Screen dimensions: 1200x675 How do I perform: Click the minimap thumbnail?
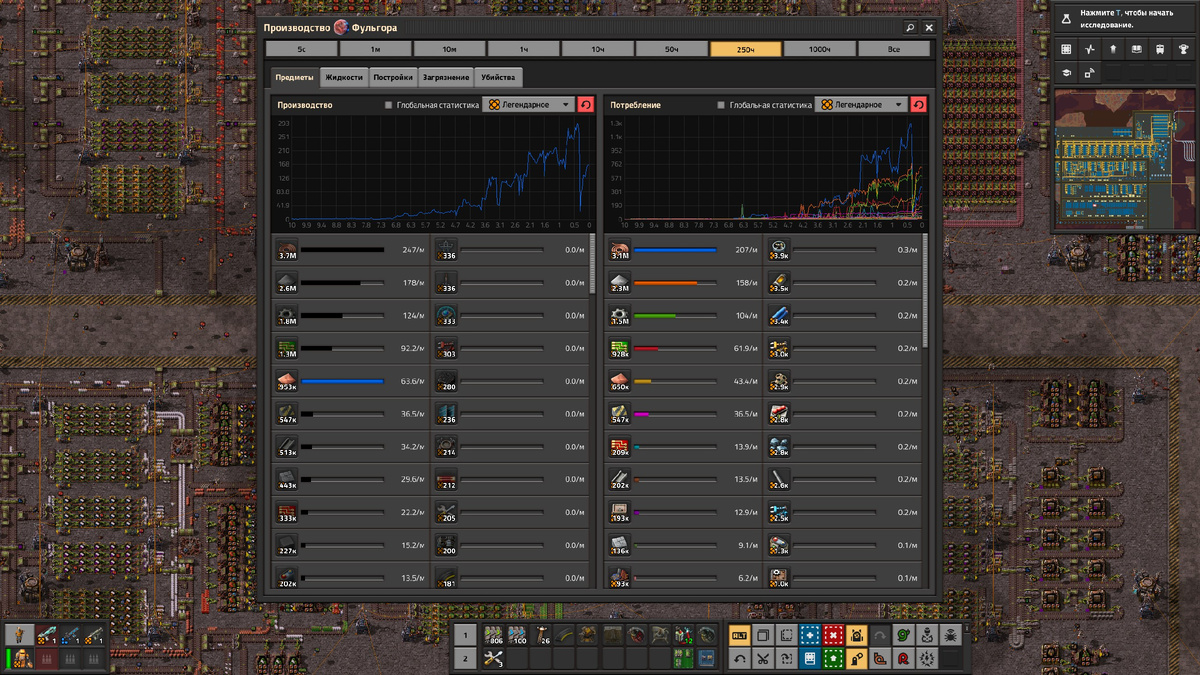1124,161
